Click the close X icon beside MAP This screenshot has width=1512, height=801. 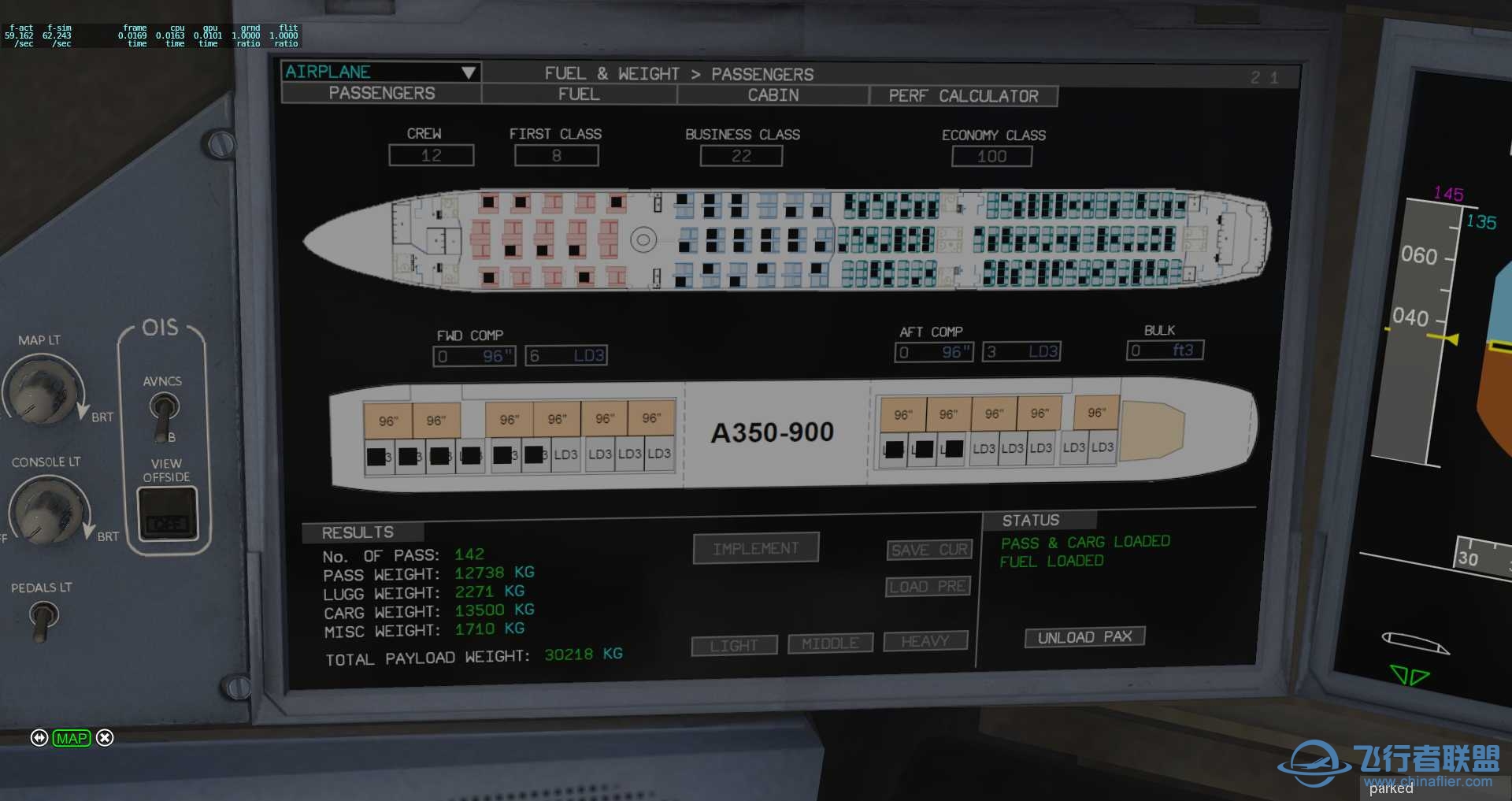(x=105, y=737)
